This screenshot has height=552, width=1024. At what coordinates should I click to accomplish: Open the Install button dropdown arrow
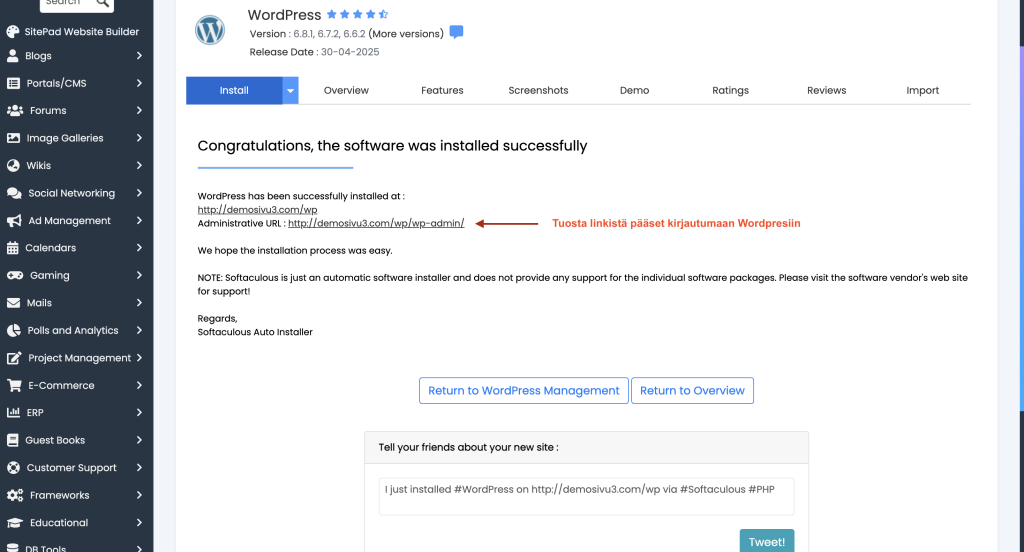tap(290, 91)
